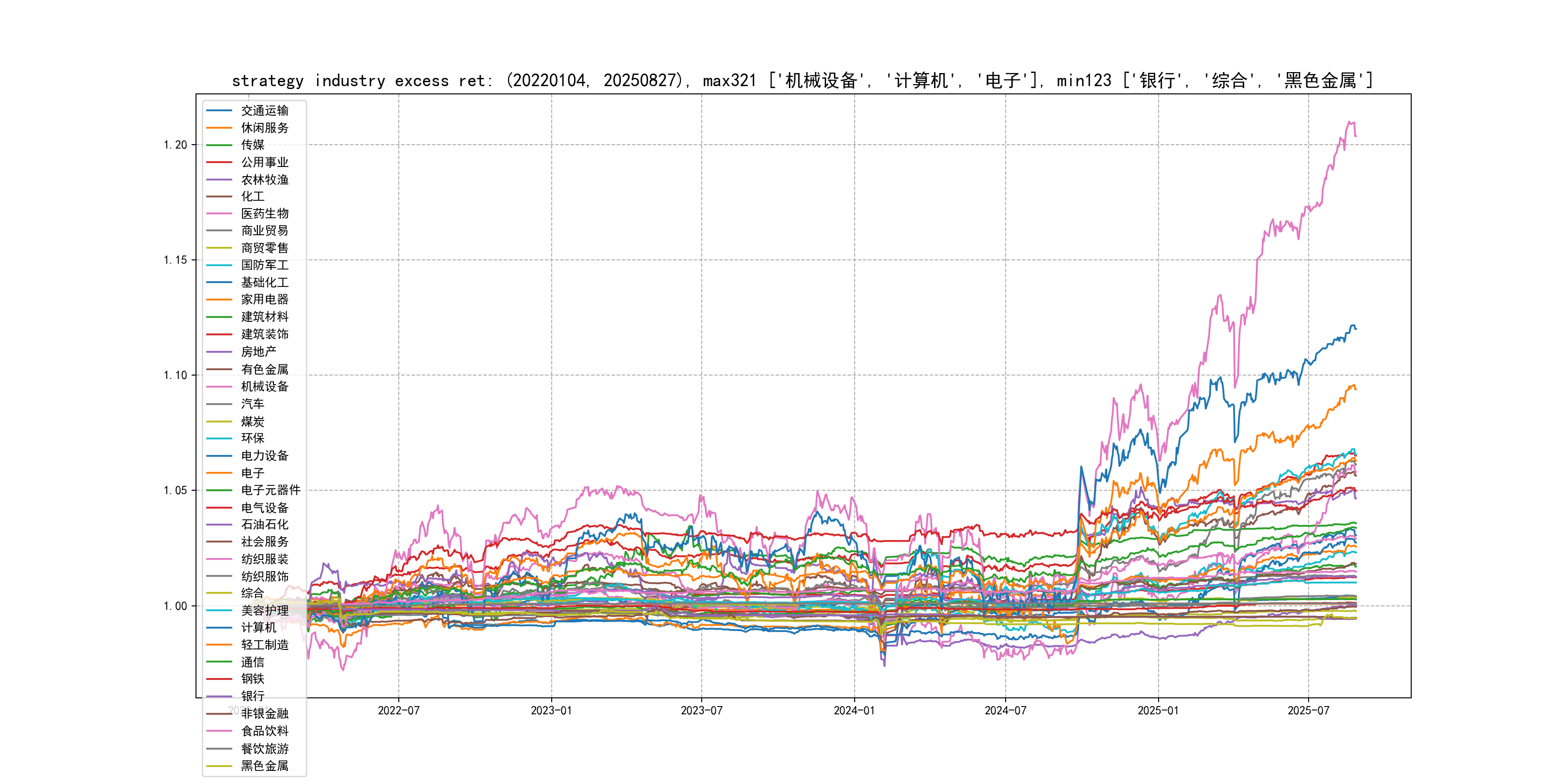Image resolution: width=1568 pixels, height=784 pixels.
Task: Click the 电子 legend label
Action: 252,473
